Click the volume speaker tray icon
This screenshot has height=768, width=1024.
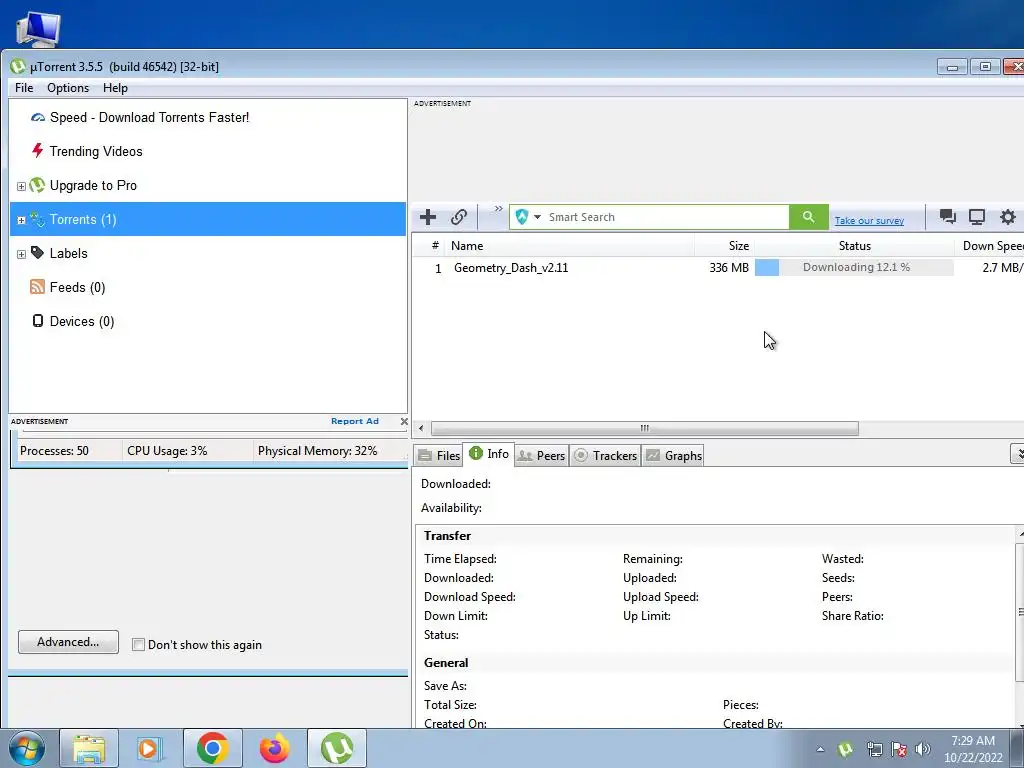[923, 750]
